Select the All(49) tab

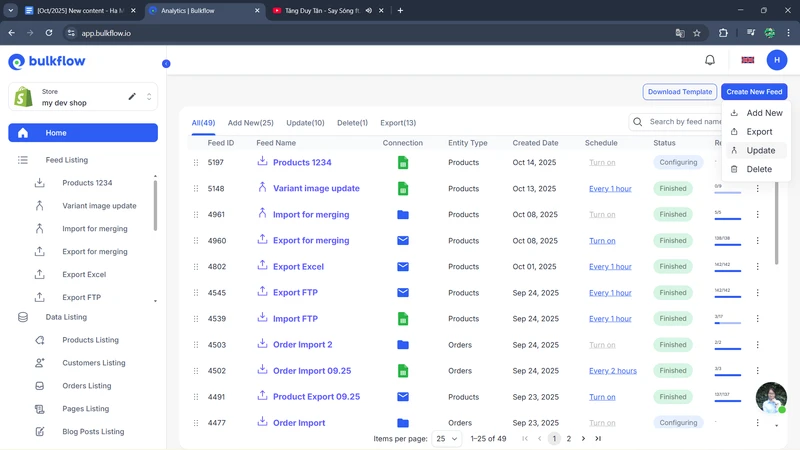click(x=203, y=123)
